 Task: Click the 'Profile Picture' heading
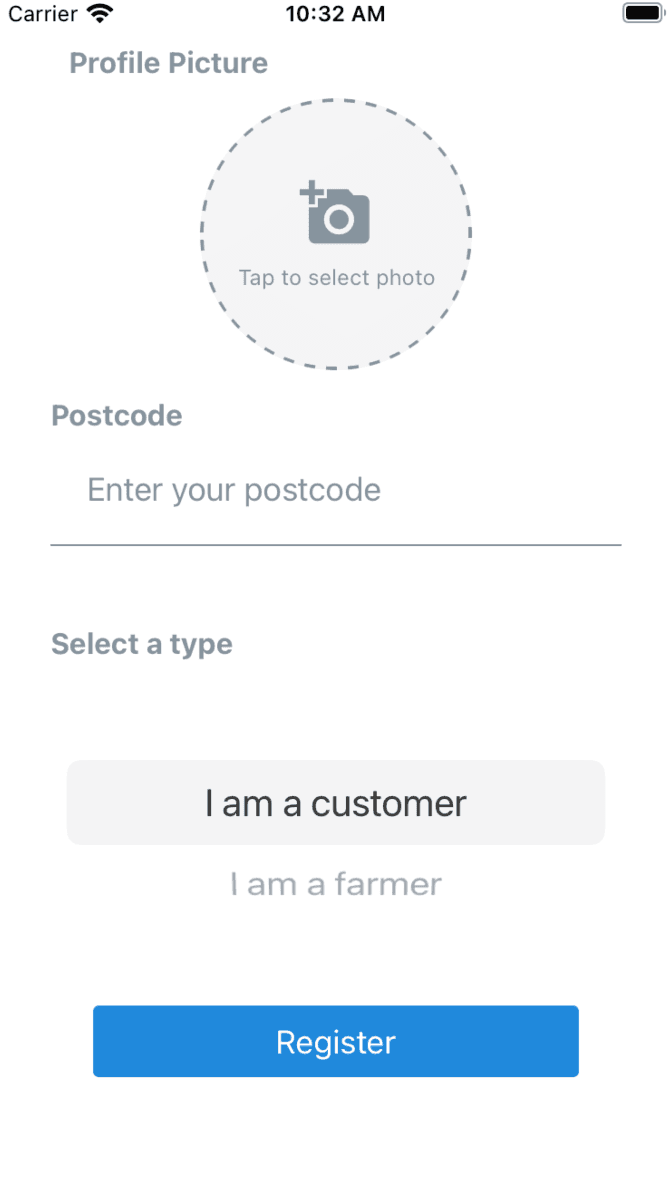(168, 63)
